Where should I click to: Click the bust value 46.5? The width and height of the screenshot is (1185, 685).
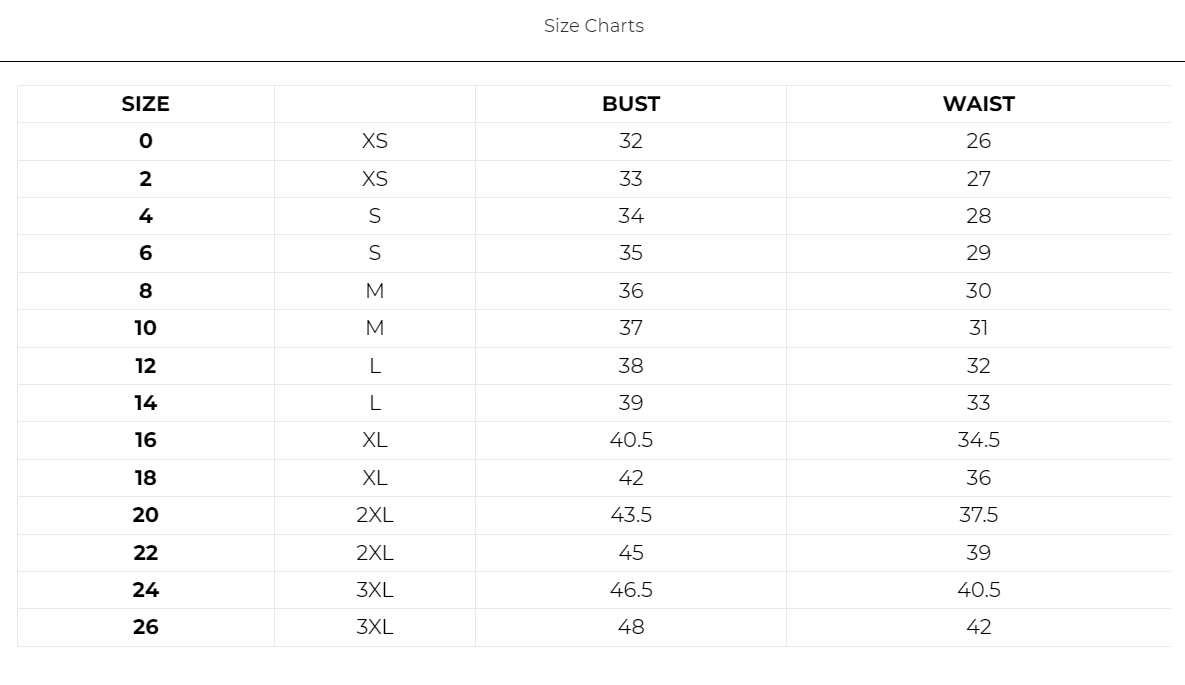(631, 590)
